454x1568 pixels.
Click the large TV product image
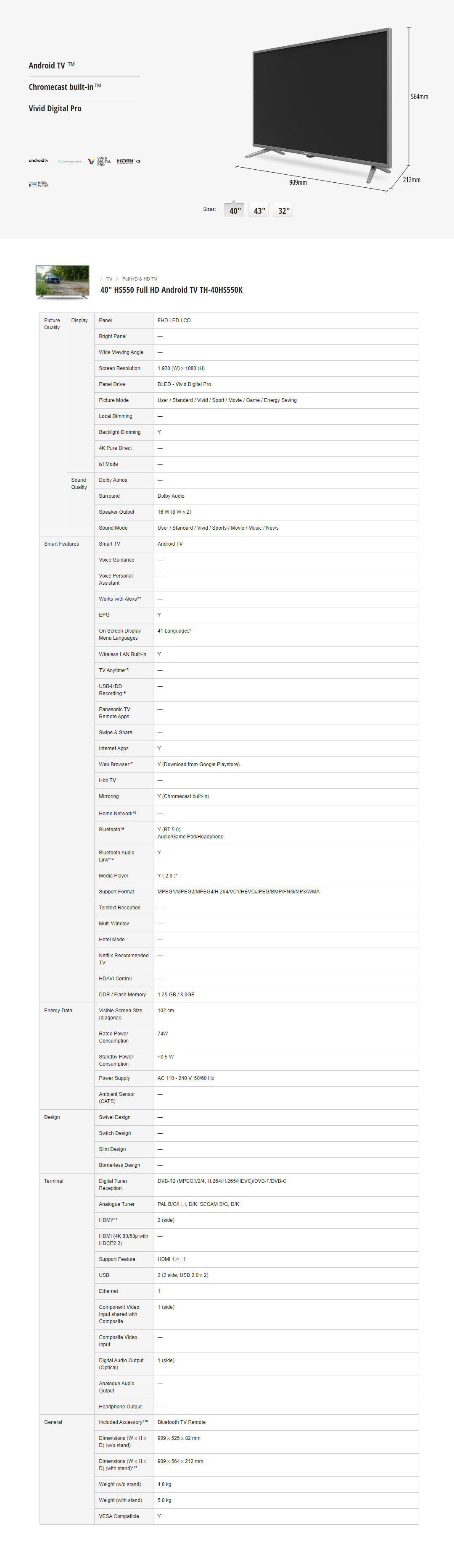(x=322, y=103)
